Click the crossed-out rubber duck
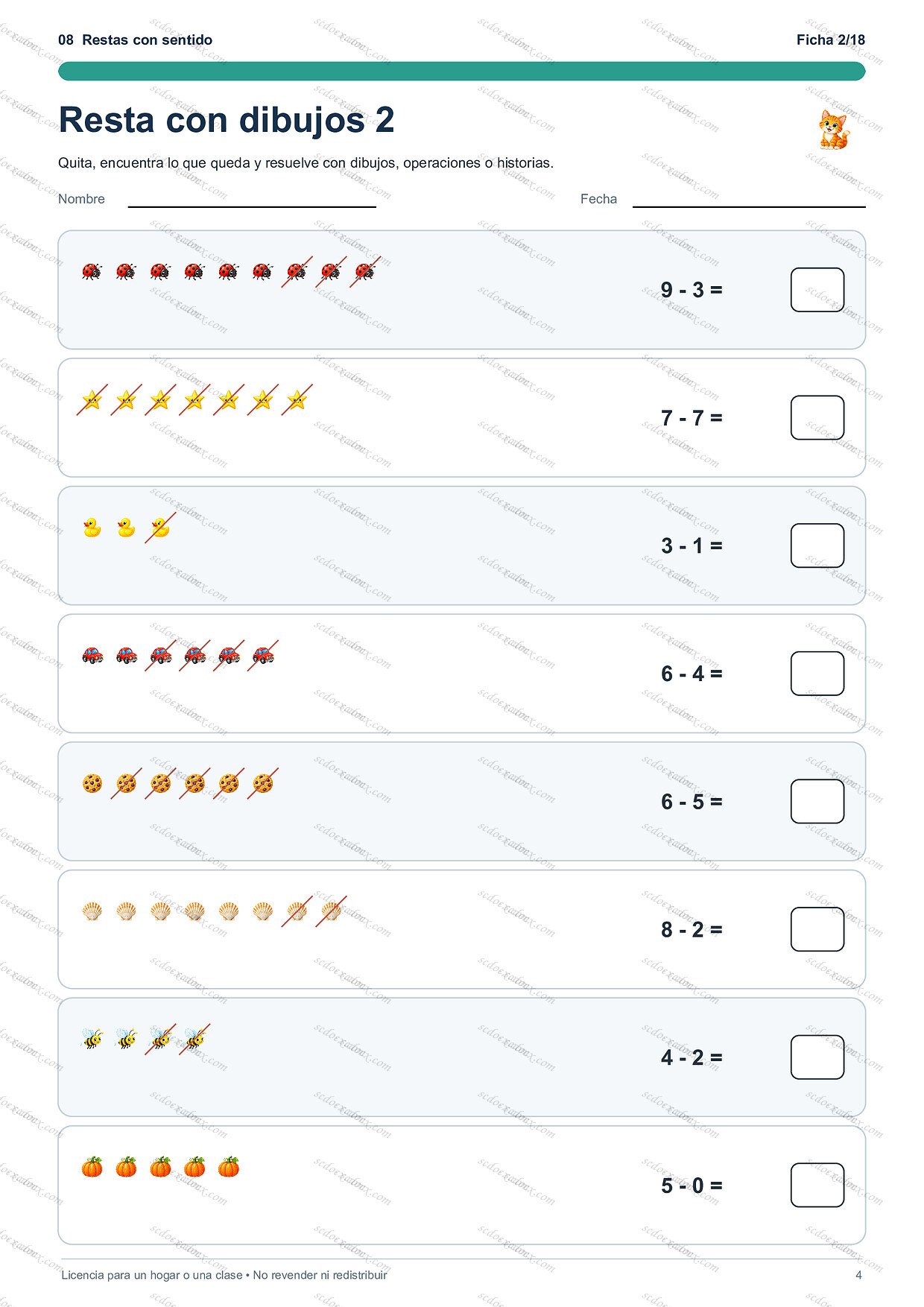Image resolution: width=924 pixels, height=1307 pixels. 160,528
